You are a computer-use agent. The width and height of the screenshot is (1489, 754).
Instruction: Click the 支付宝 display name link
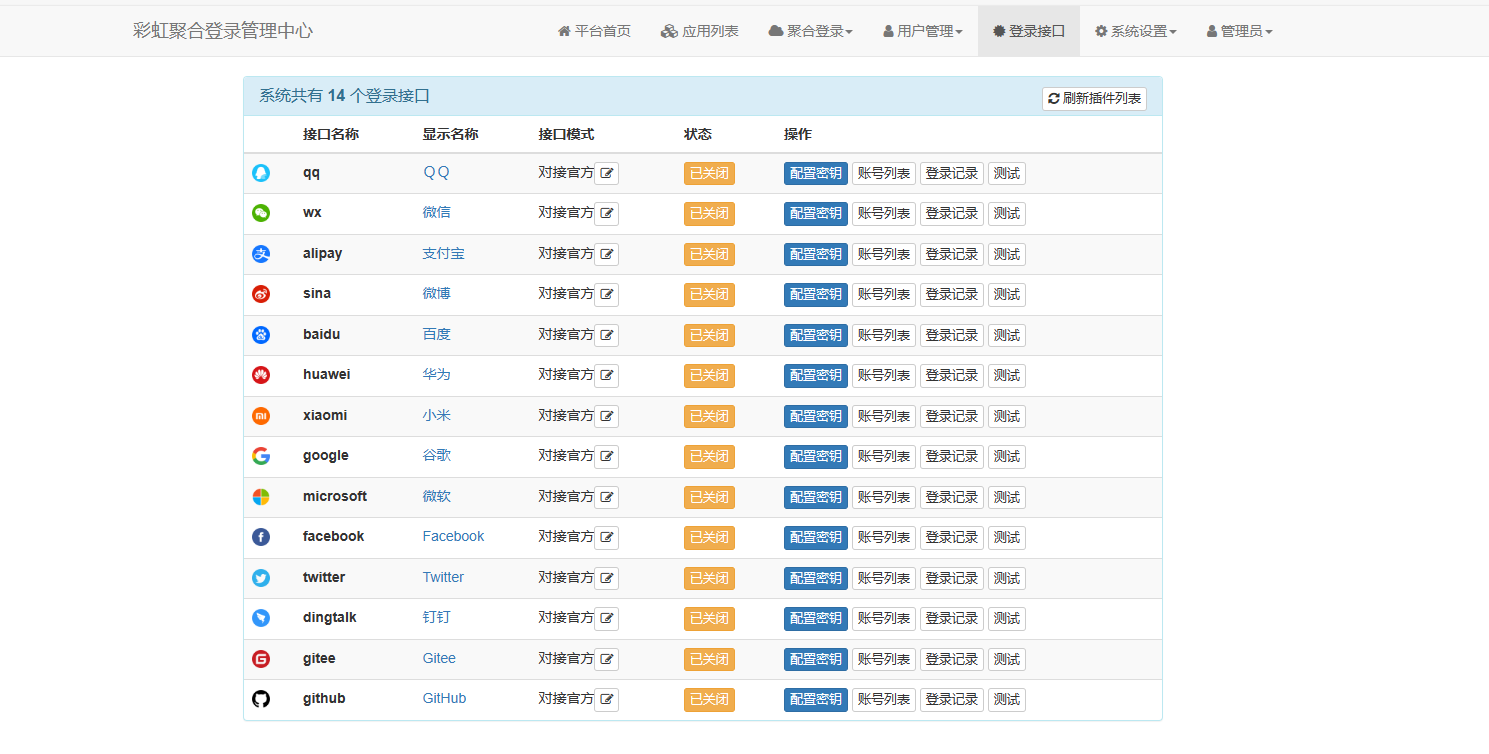coord(443,253)
